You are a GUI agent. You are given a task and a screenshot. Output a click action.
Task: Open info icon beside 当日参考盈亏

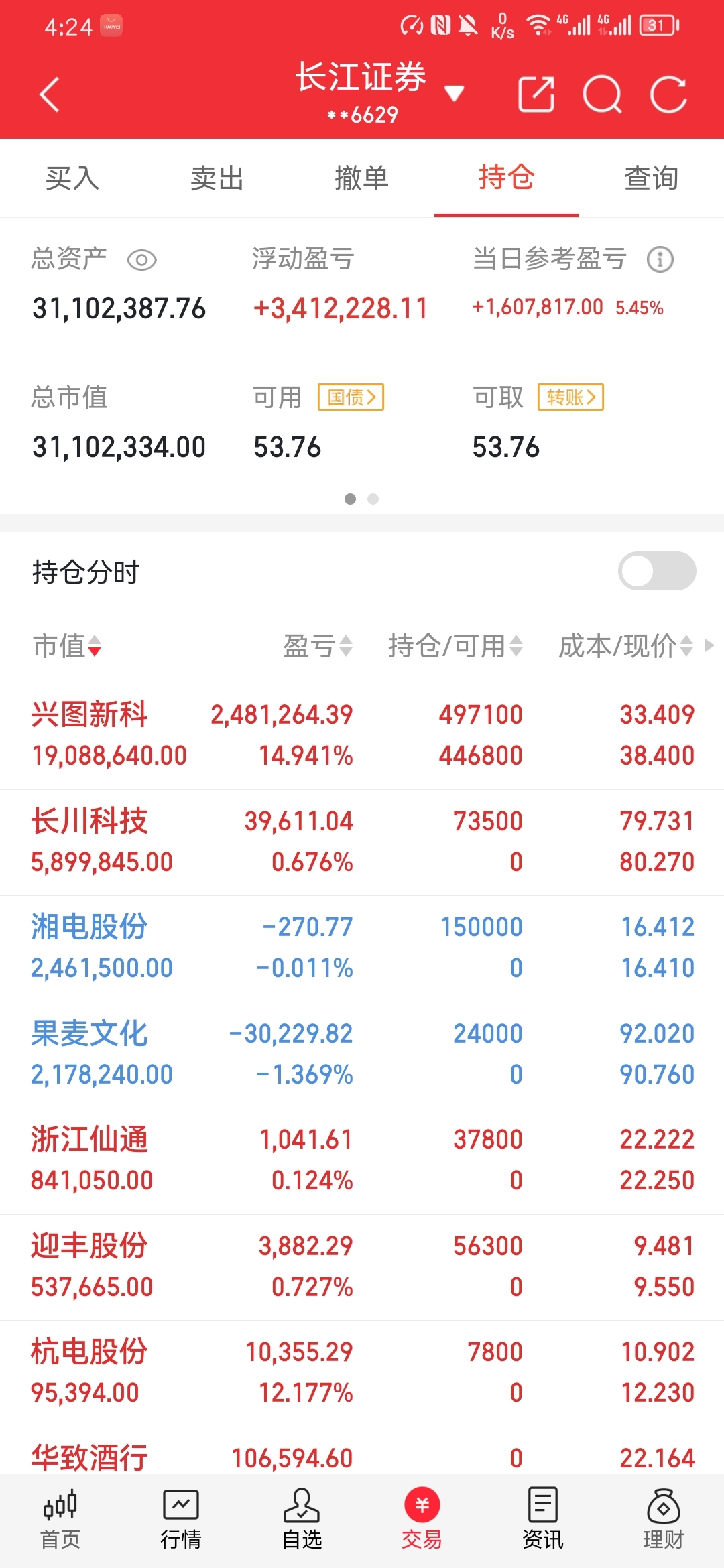point(660,259)
